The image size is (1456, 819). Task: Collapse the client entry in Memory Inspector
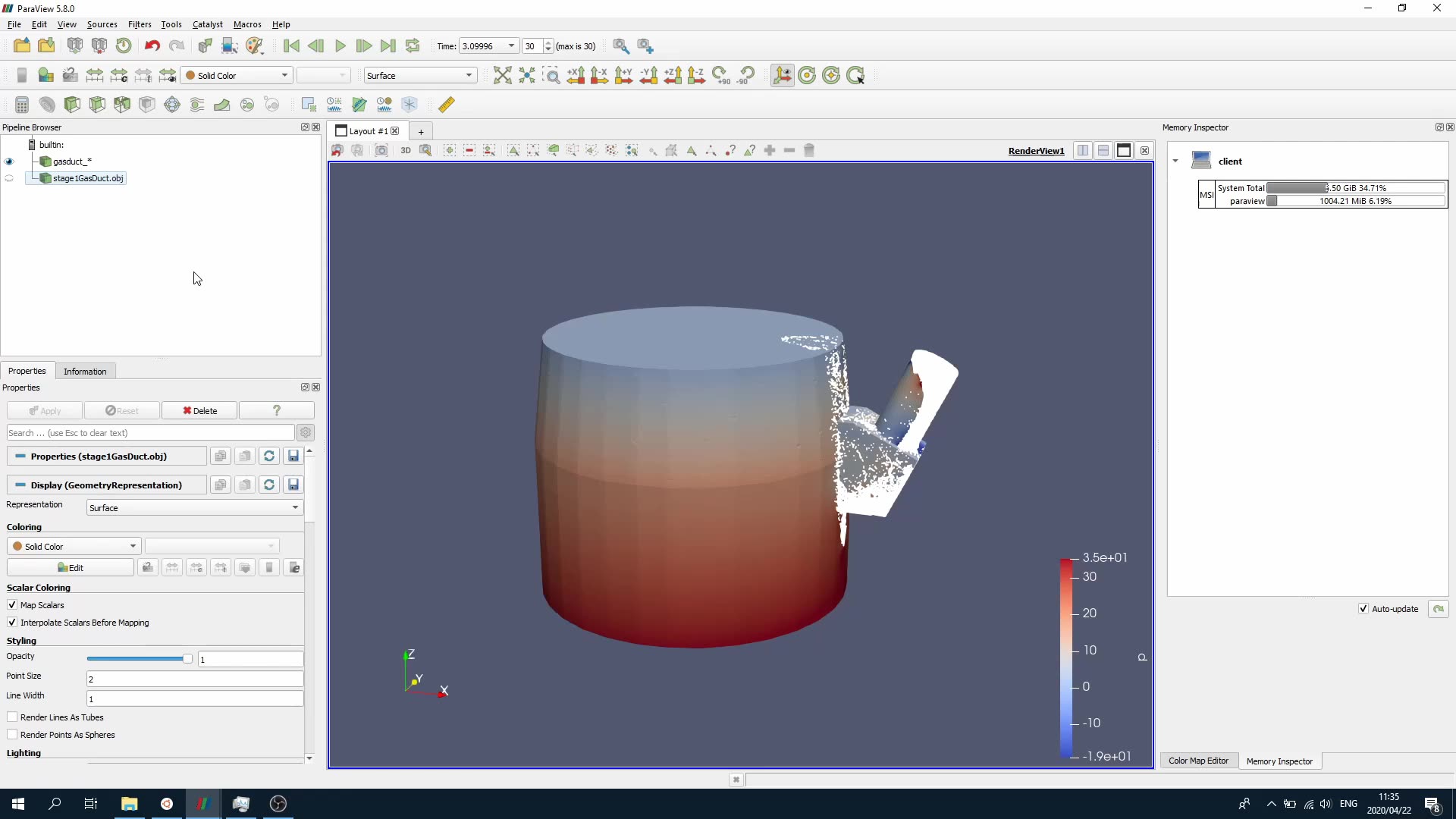pos(1175,161)
